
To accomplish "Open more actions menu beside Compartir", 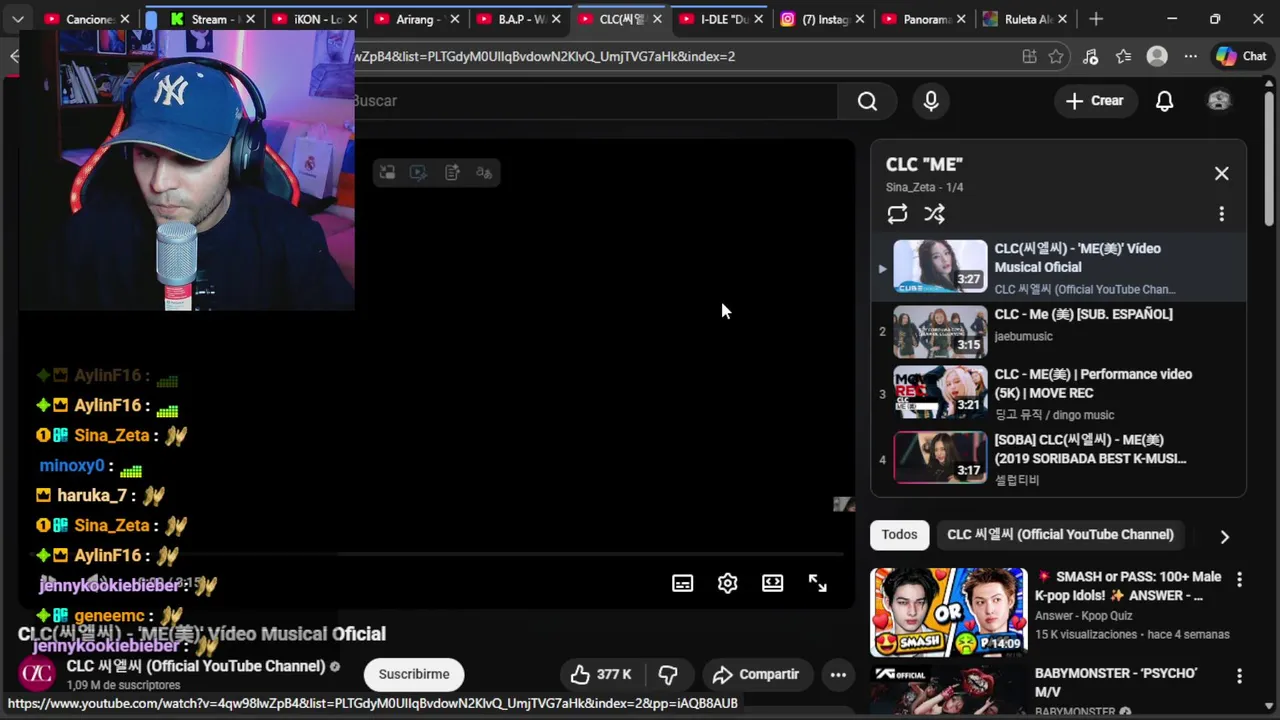I will [x=838, y=674].
